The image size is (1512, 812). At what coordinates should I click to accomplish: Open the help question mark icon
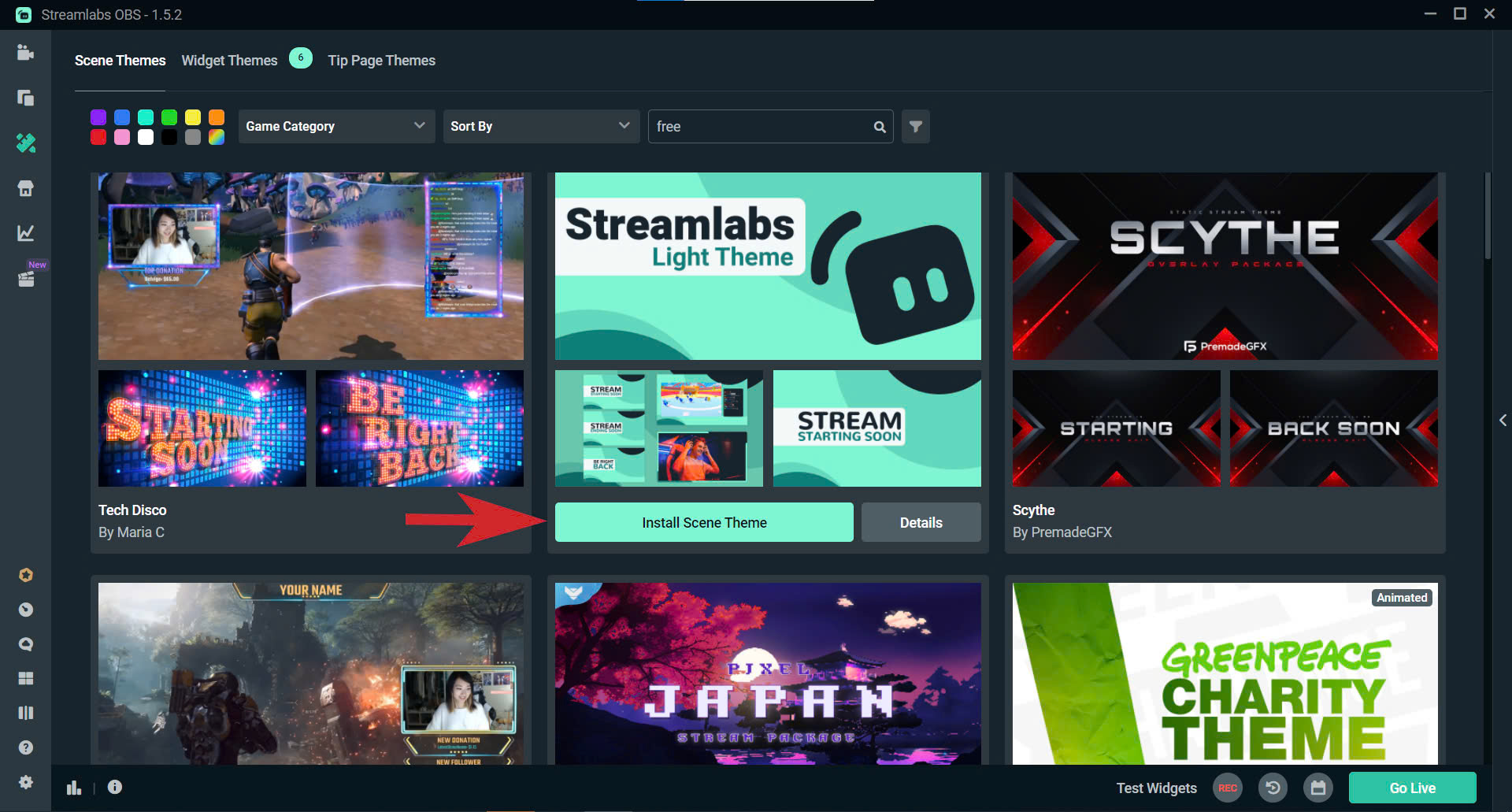pyautogui.click(x=26, y=747)
